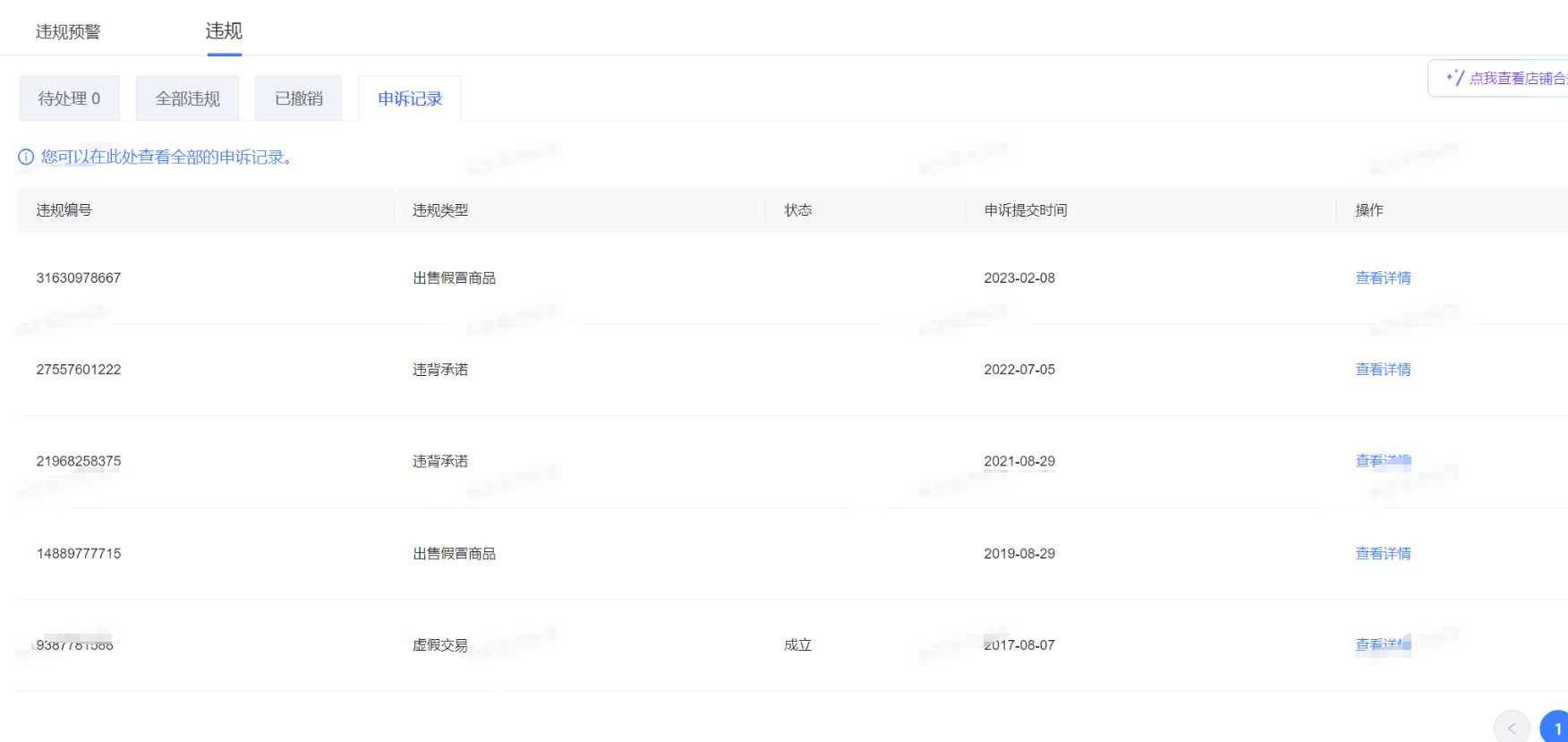The height and width of the screenshot is (742, 1568).
Task: Select the 申诉记录 sub-tab
Action: pos(410,98)
